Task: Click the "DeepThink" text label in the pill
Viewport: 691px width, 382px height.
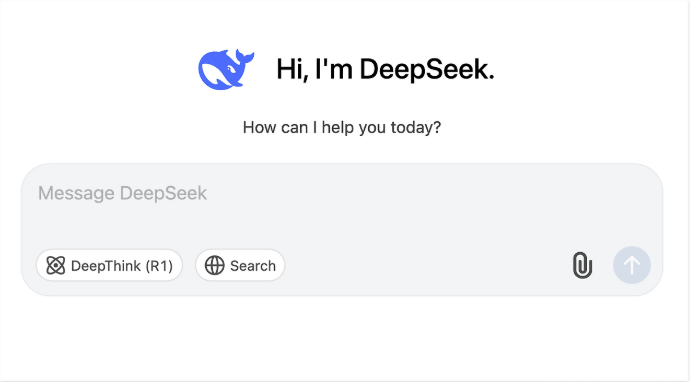Action: 106,266
